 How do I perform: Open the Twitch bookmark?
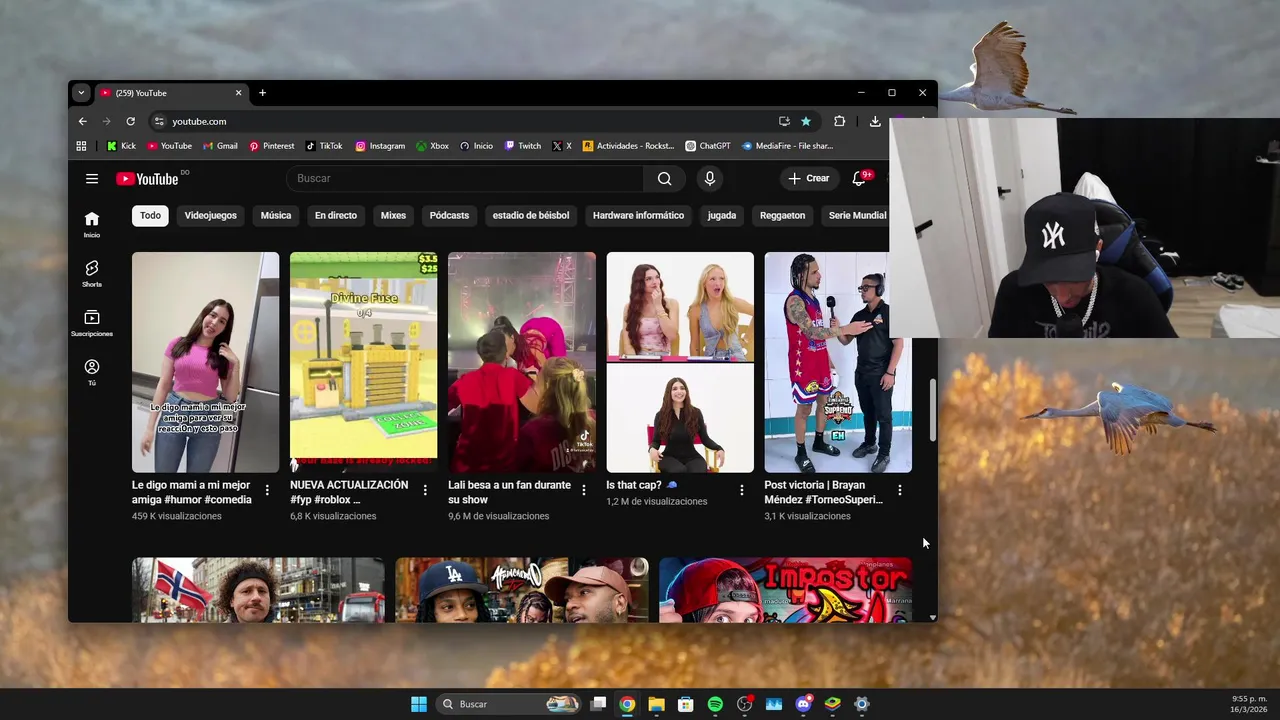(523, 146)
